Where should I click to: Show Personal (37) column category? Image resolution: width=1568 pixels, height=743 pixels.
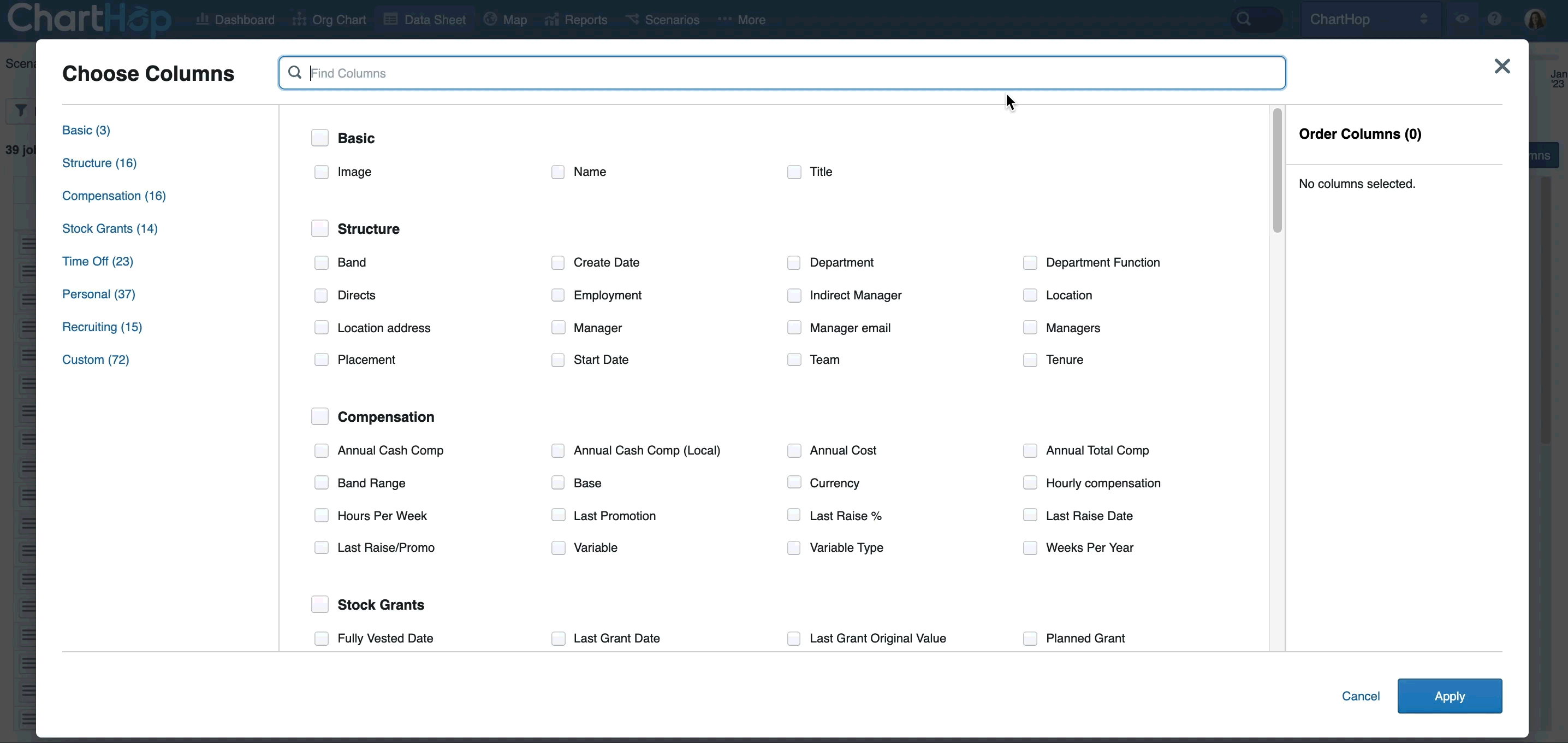[x=99, y=294]
